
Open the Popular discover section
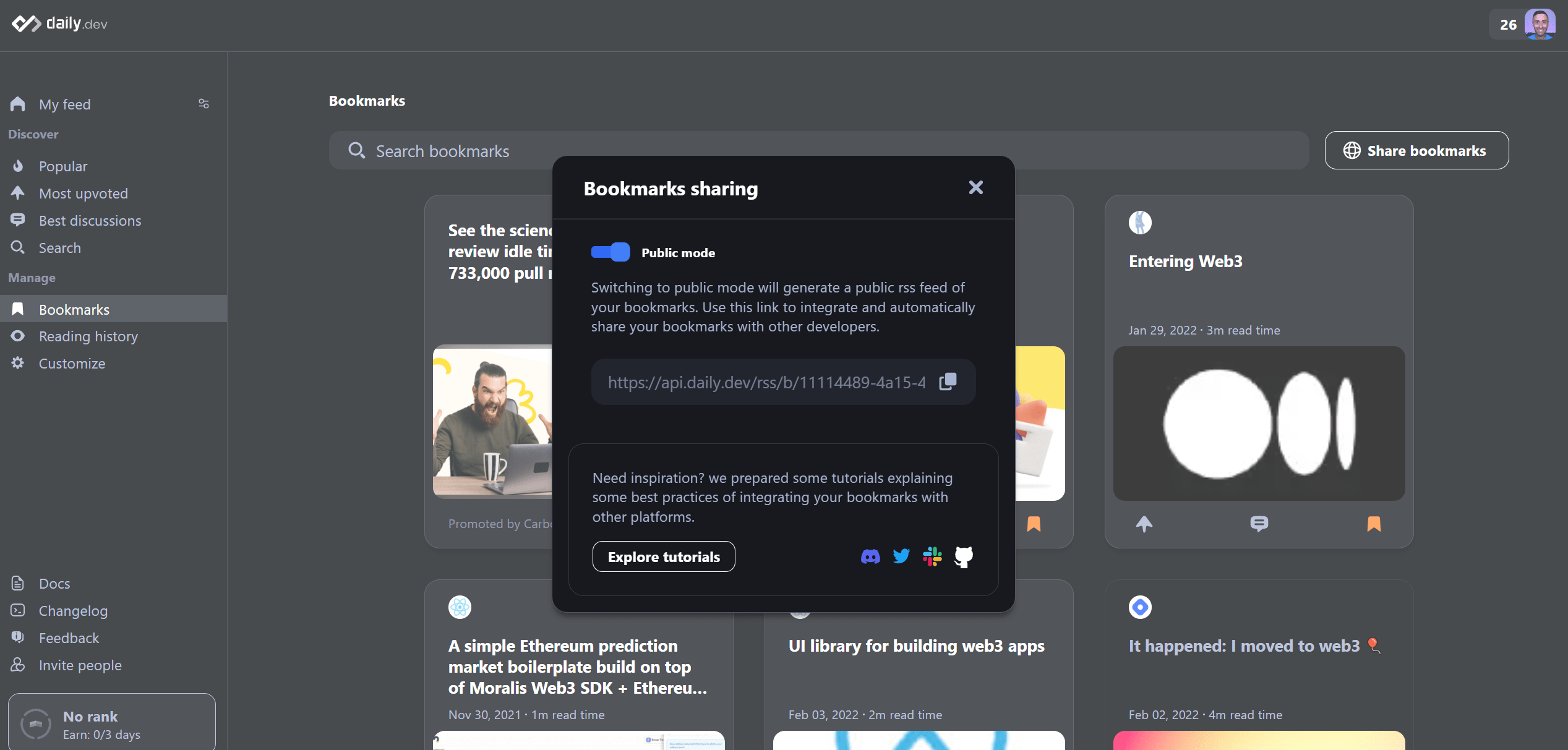pos(64,166)
